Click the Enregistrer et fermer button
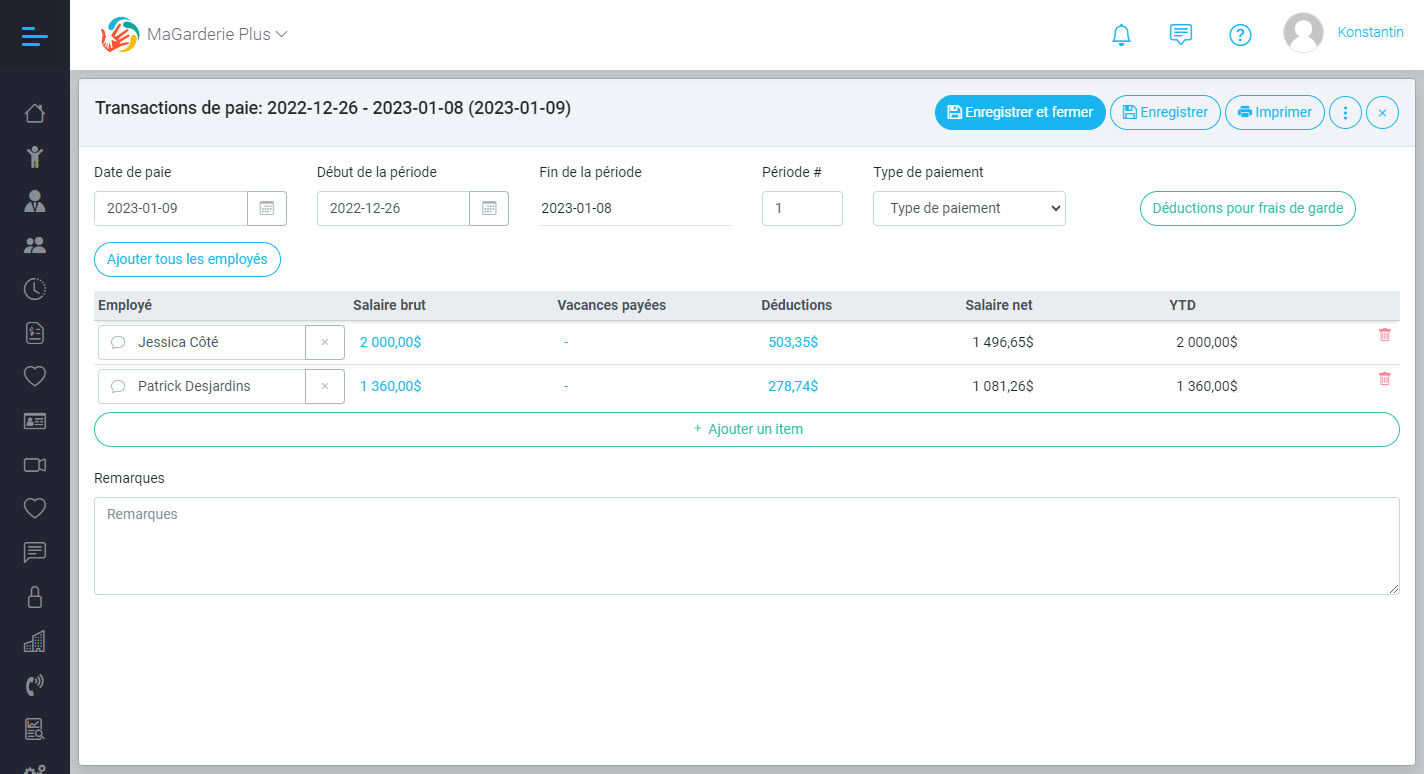This screenshot has width=1424, height=774. [x=1020, y=112]
